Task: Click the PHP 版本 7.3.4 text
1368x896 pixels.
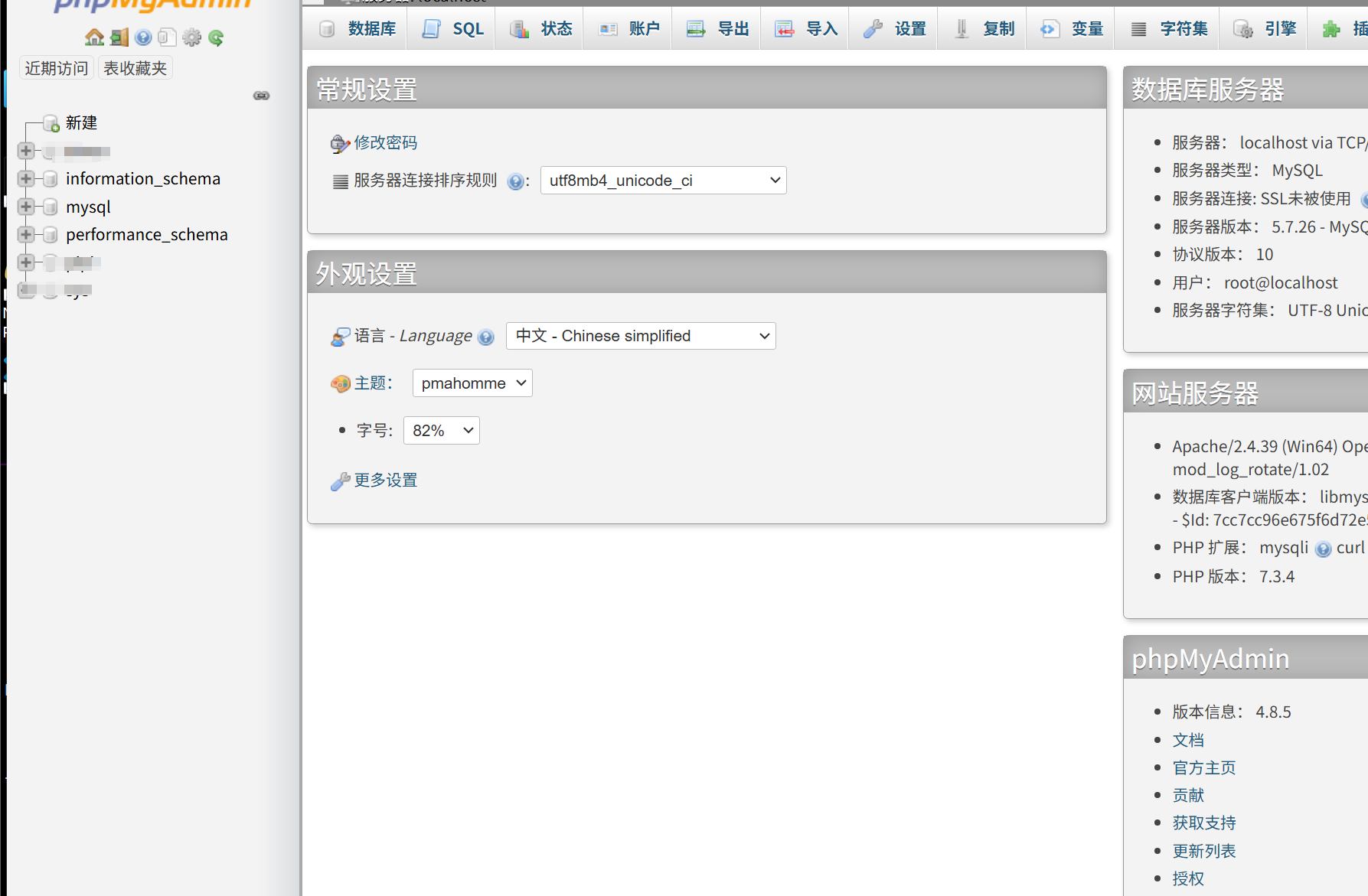Action: (x=1233, y=576)
